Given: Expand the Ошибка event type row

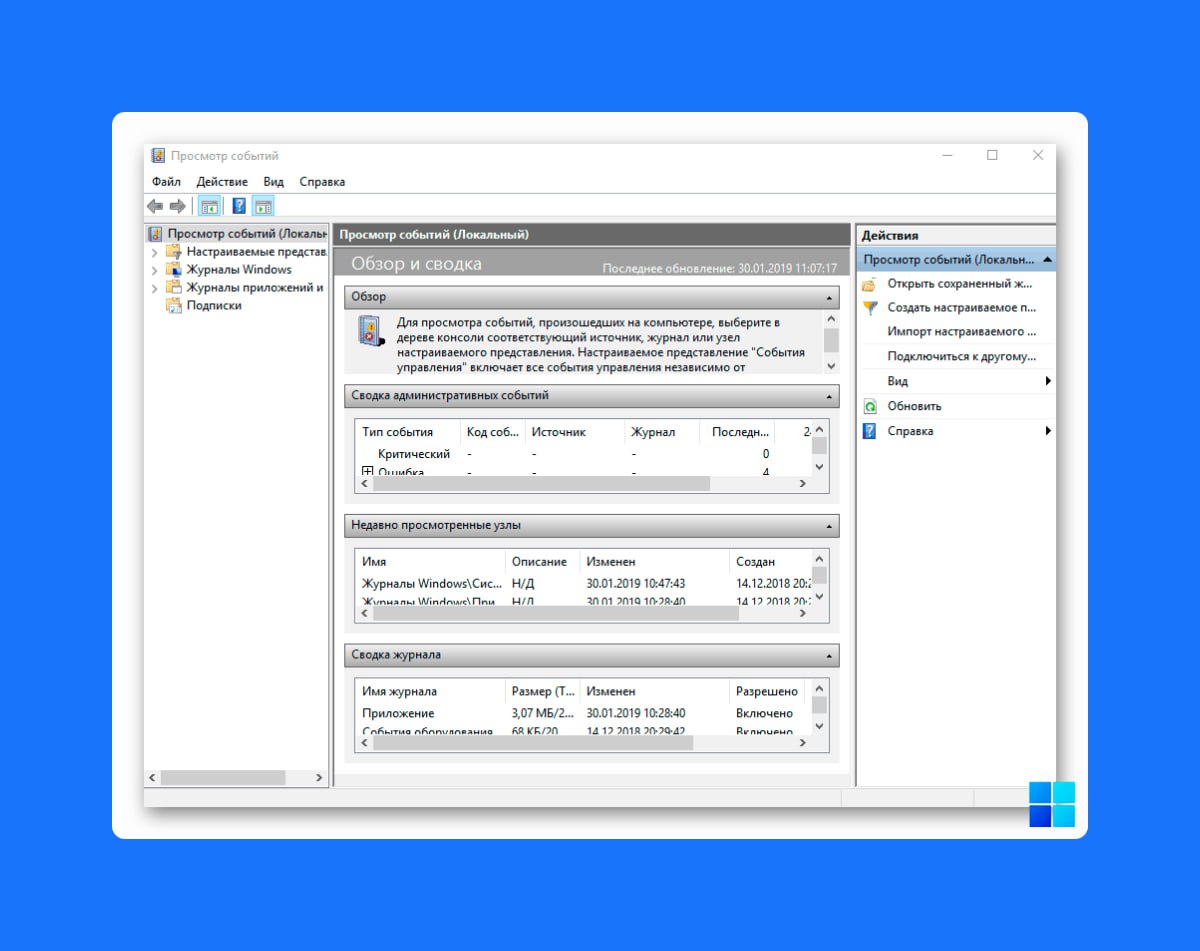Looking at the screenshot, I should pos(367,471).
